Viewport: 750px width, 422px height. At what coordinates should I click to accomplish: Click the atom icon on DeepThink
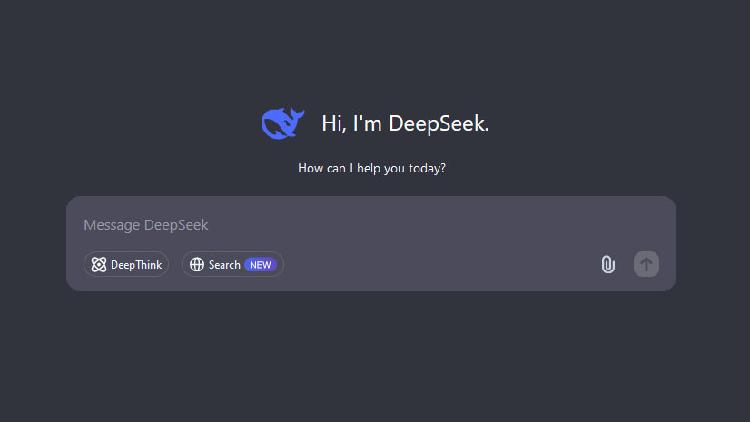coord(99,265)
